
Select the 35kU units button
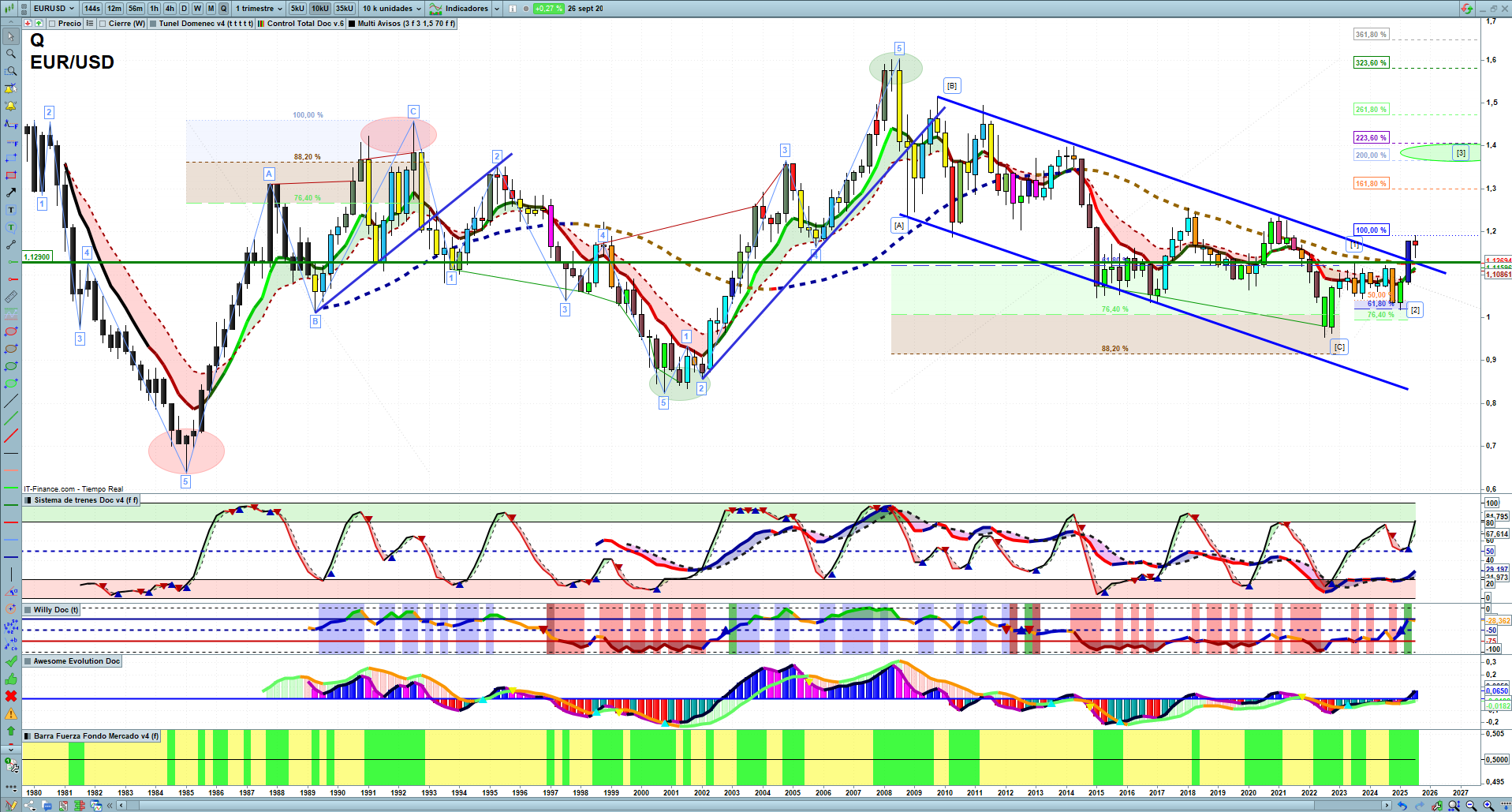(345, 9)
